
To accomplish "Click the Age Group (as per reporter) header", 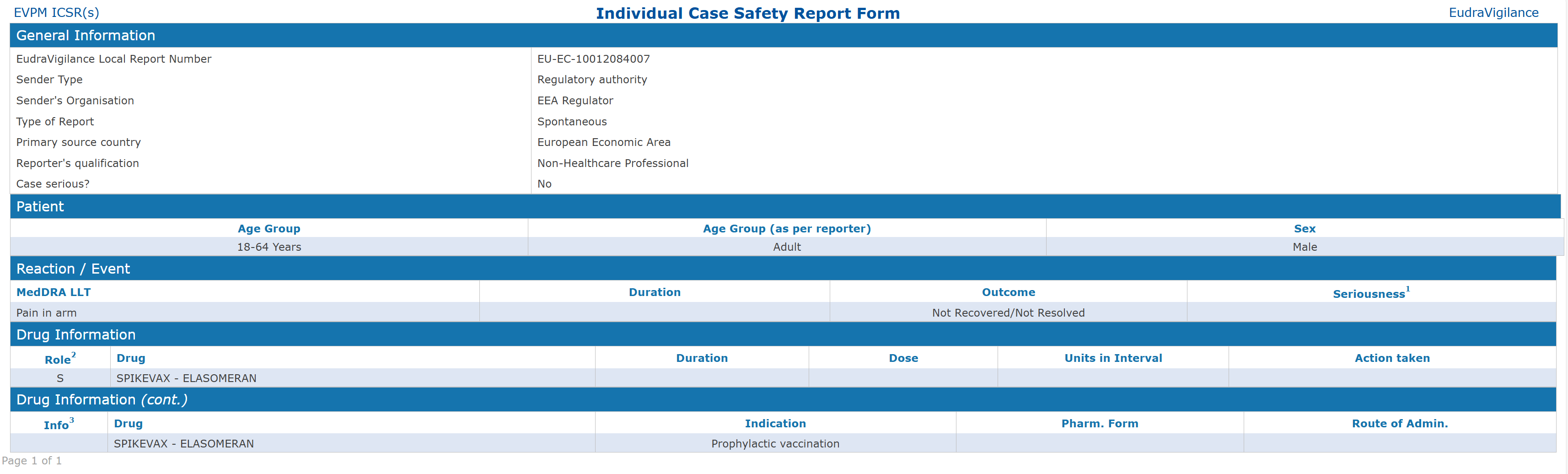I will click(x=786, y=229).
